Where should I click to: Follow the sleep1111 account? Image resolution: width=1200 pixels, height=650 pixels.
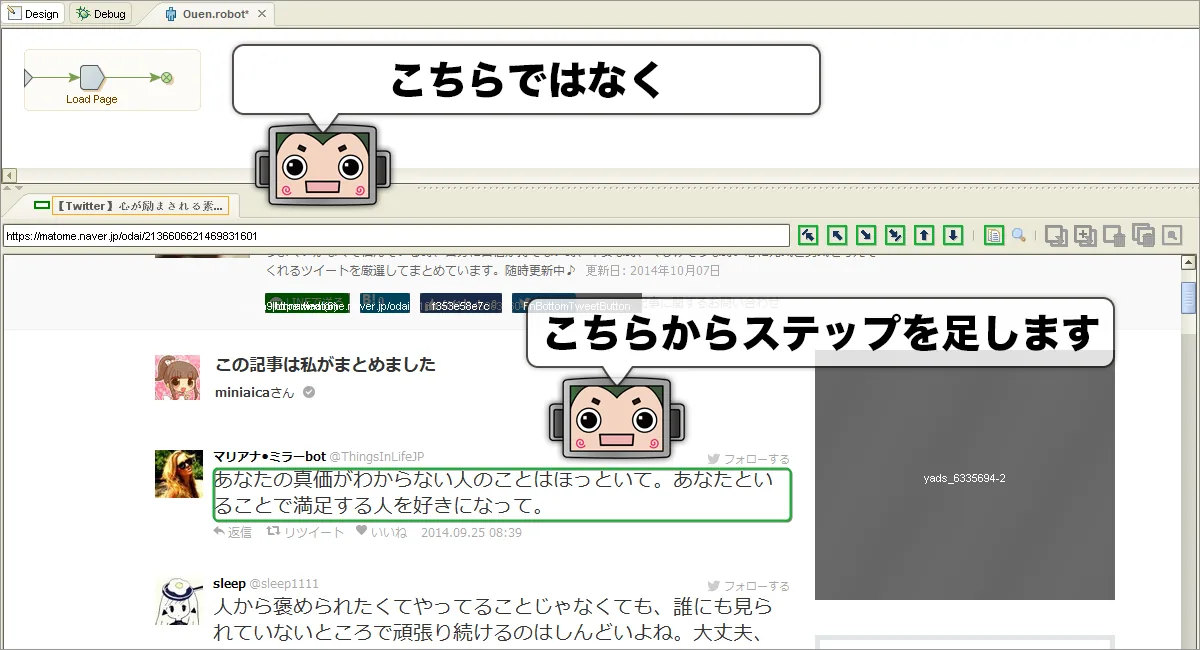click(x=749, y=586)
